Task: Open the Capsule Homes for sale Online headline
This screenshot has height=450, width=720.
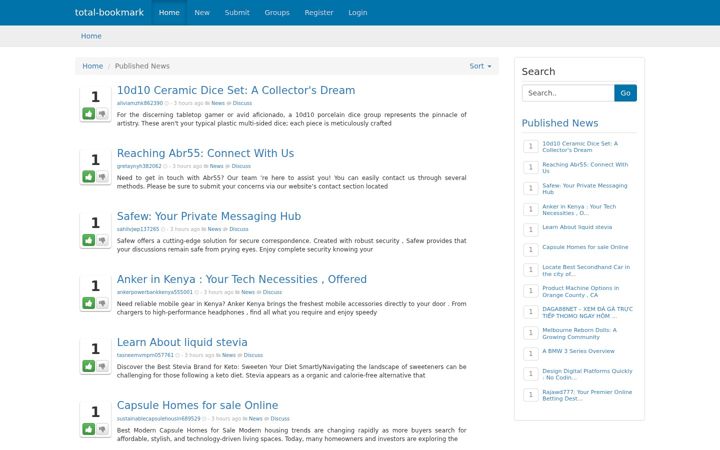Action: pyautogui.click(x=197, y=405)
